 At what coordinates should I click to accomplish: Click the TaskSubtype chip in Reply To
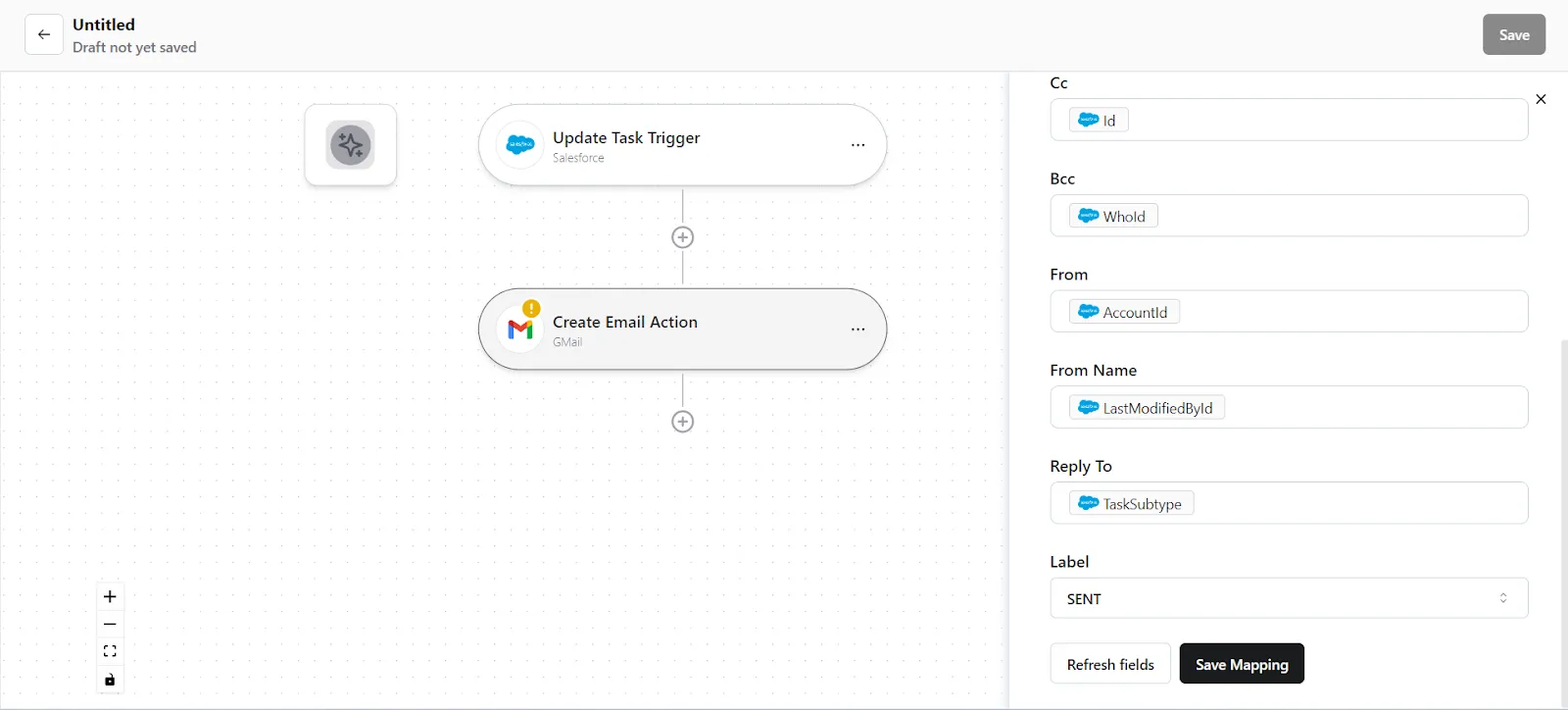tap(1131, 504)
